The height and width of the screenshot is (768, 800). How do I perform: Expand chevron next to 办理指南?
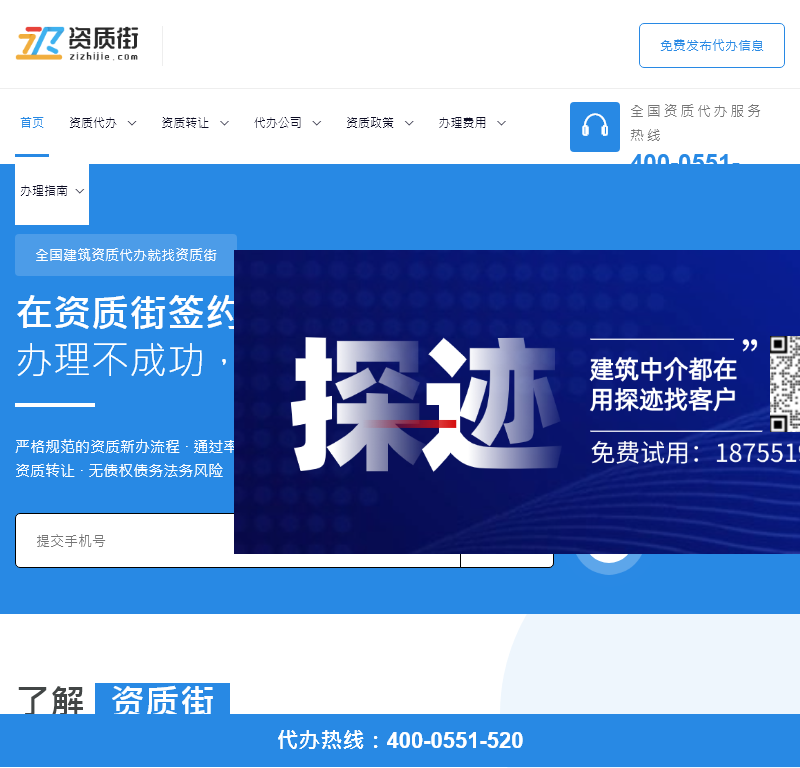[x=80, y=191]
